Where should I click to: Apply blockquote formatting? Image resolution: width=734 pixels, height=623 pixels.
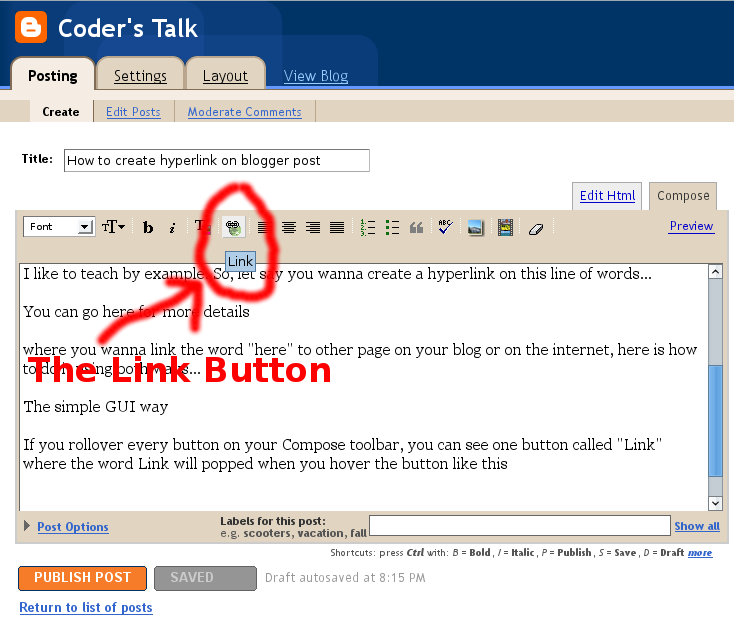click(x=416, y=227)
